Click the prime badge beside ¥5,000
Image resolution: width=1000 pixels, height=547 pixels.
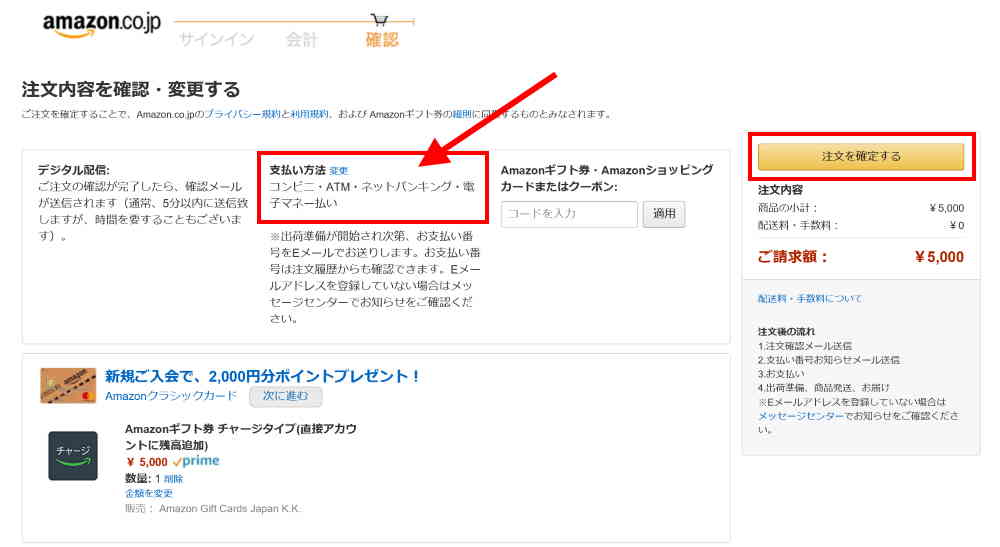(196, 461)
